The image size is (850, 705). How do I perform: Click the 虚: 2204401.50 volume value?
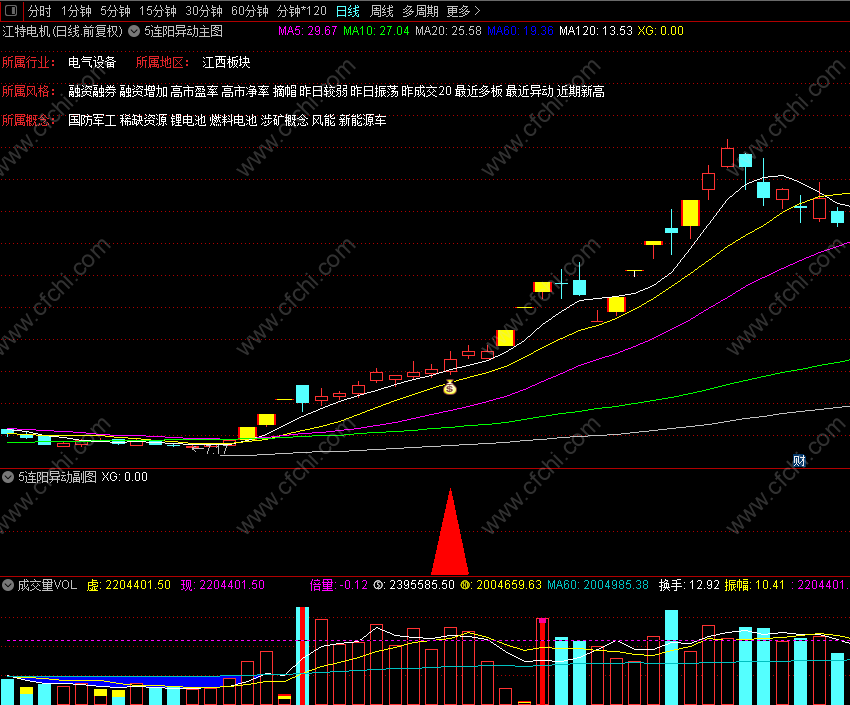coord(128,585)
